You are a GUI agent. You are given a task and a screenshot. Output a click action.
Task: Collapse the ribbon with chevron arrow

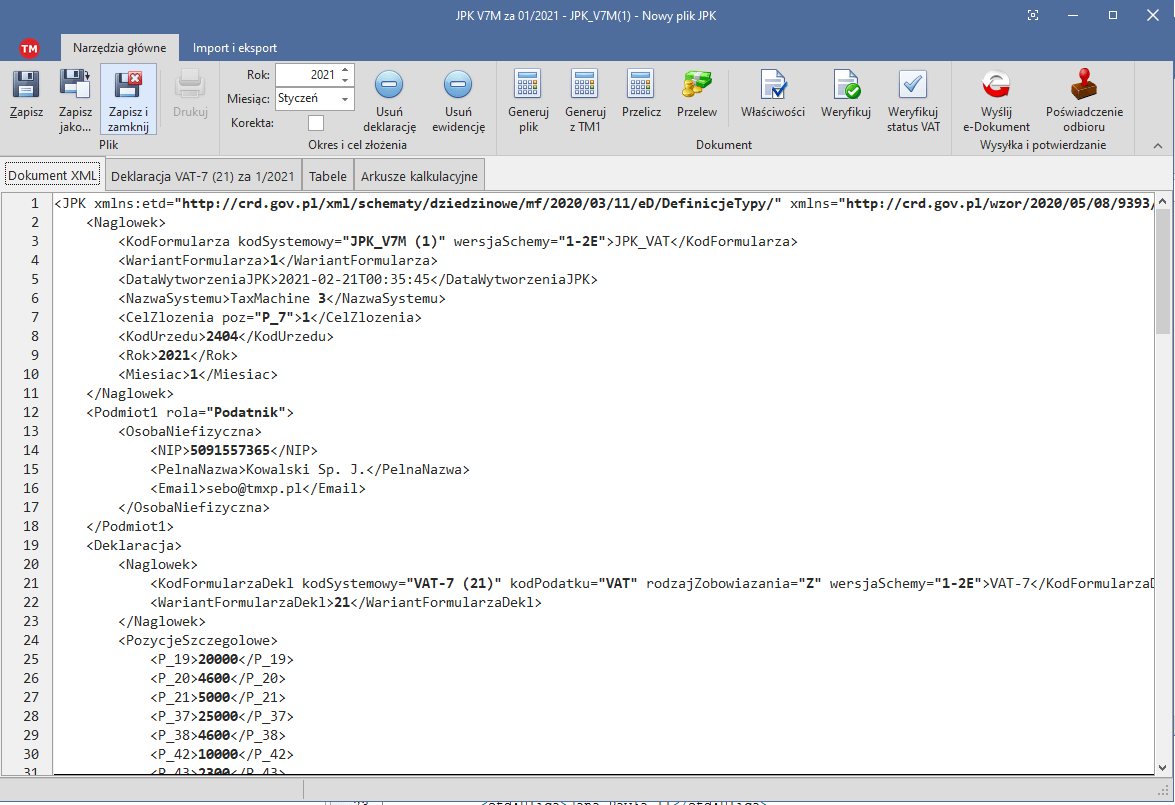pyautogui.click(x=1158, y=146)
